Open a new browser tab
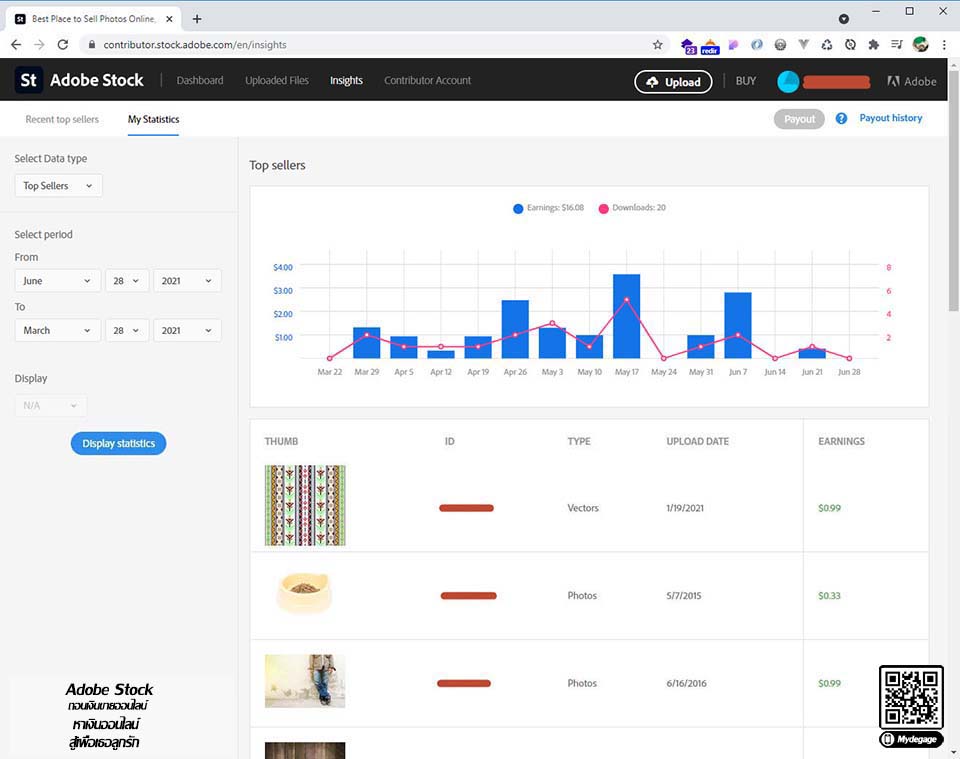 click(197, 19)
